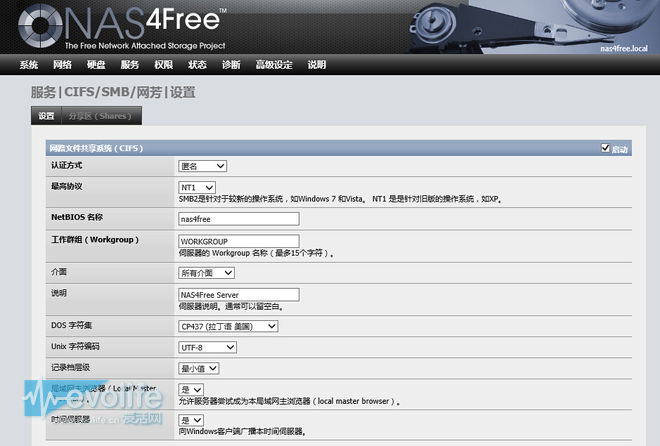This screenshot has width=660, height=446.
Task: Open the 记录档层级 dropdown
Action: [x=199, y=368]
